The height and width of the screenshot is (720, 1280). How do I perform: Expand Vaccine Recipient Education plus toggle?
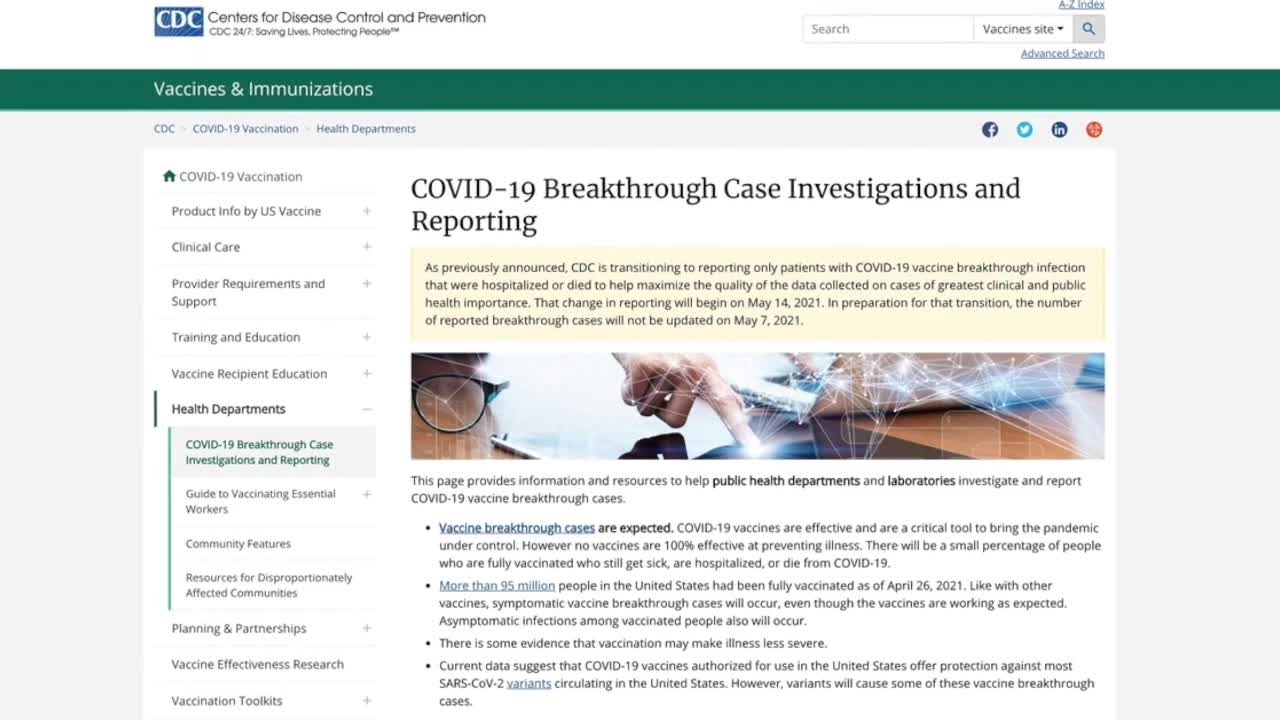tap(367, 374)
